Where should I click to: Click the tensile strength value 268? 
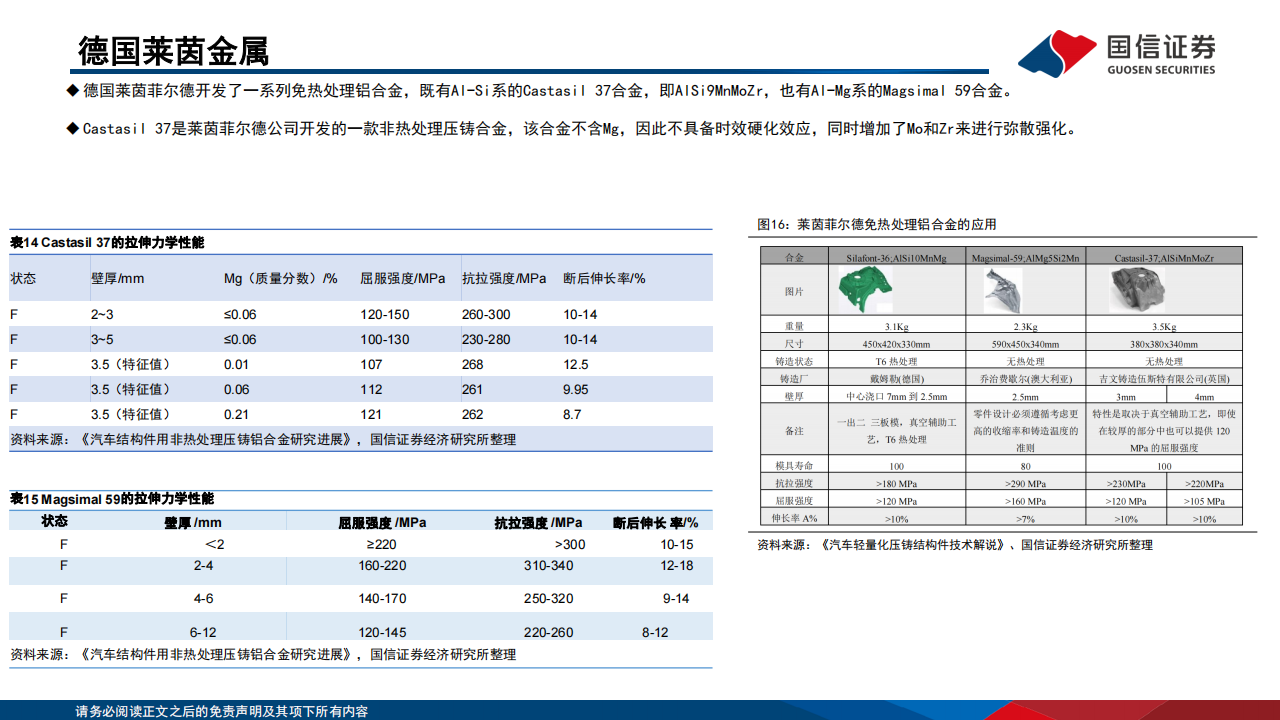[x=473, y=364]
